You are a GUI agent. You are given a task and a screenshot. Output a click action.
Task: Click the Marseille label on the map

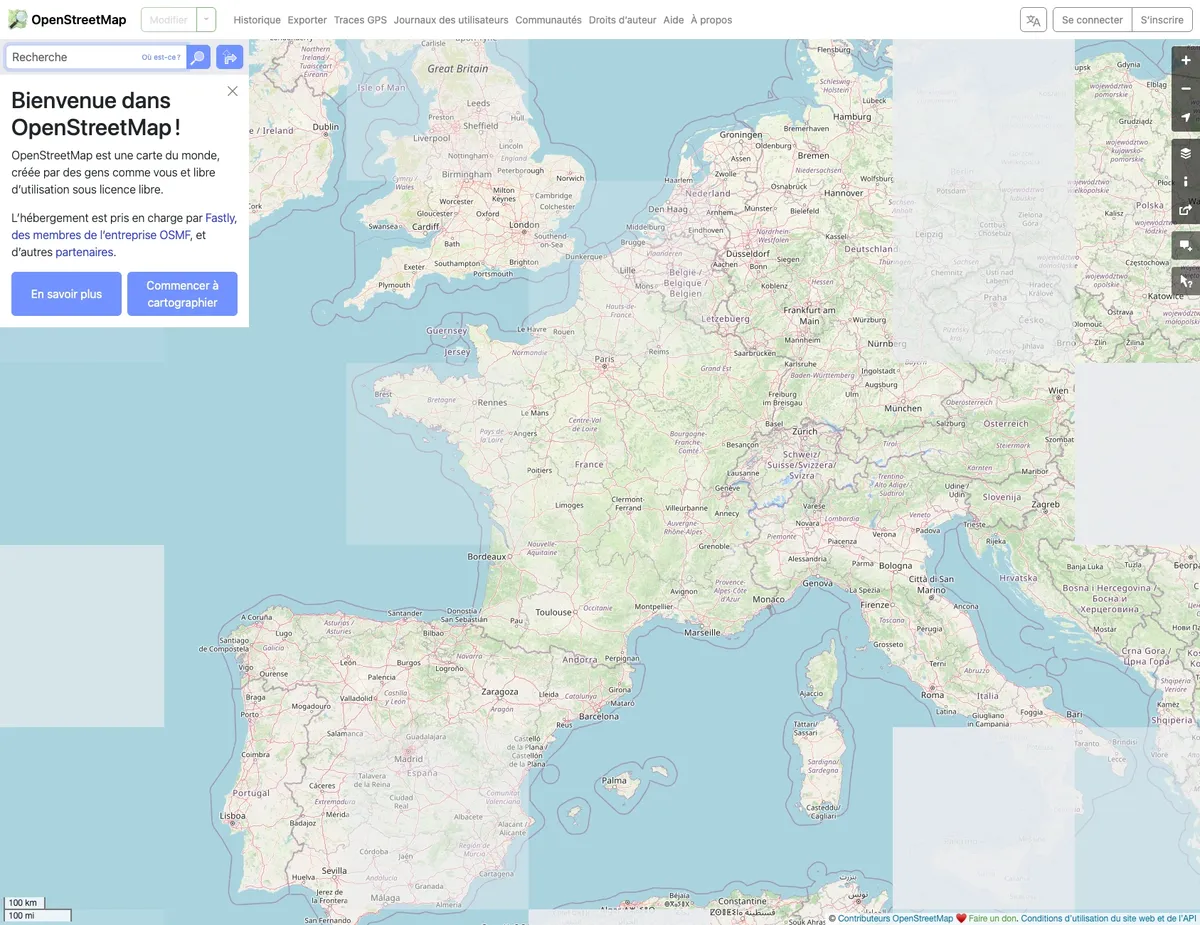point(702,632)
